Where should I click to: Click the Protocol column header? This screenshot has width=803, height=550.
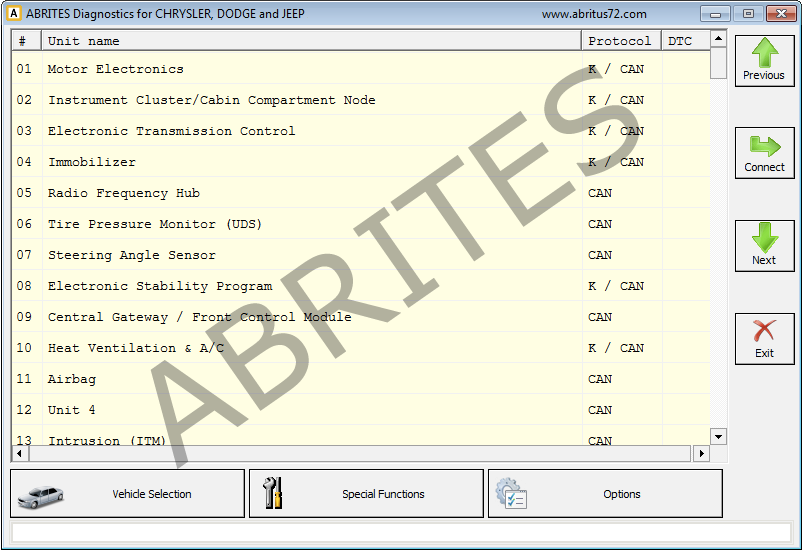(622, 41)
